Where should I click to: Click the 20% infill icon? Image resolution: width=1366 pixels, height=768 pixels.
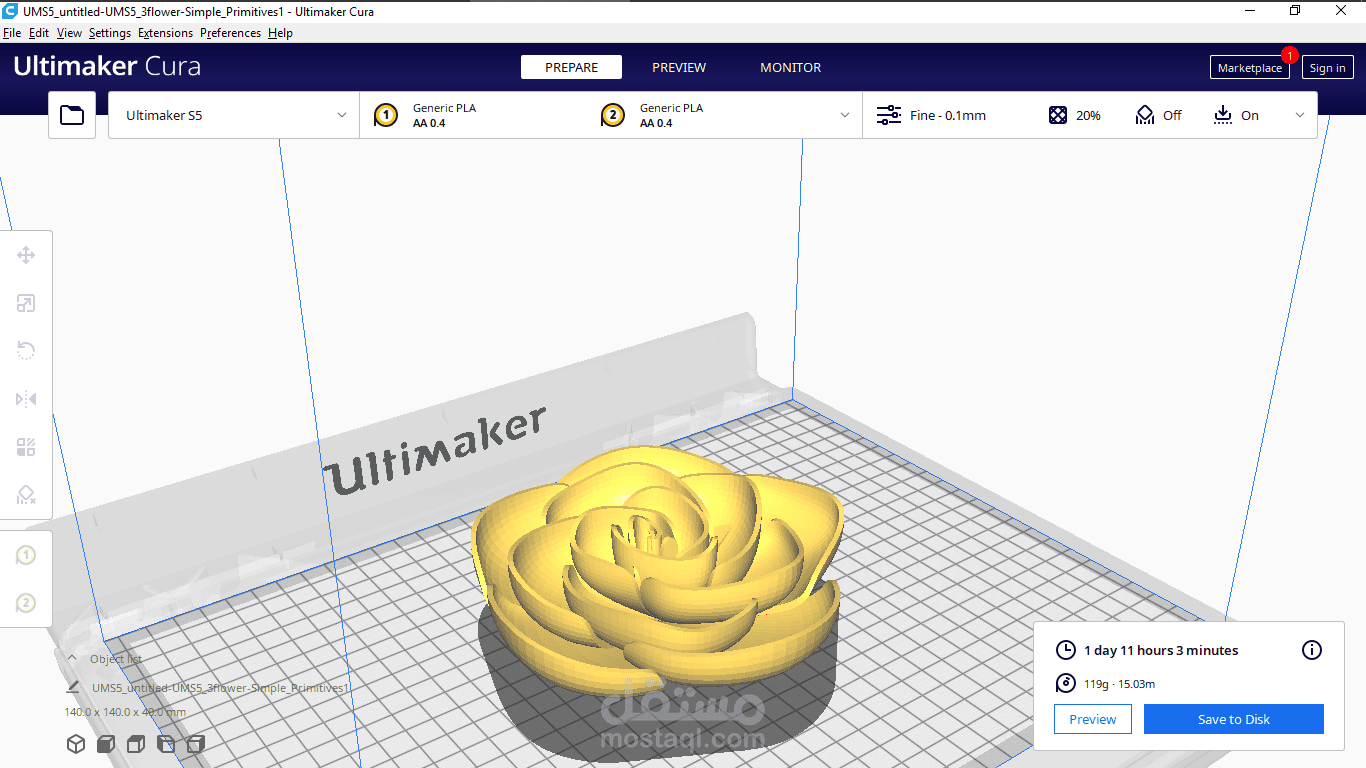[x=1058, y=115]
